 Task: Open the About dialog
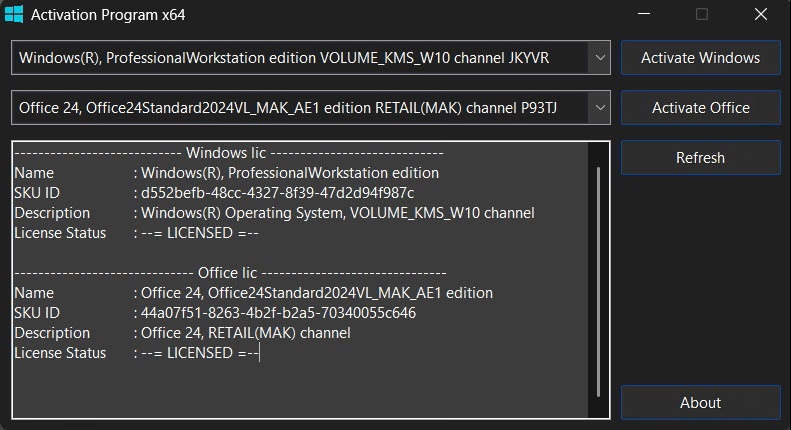point(700,402)
